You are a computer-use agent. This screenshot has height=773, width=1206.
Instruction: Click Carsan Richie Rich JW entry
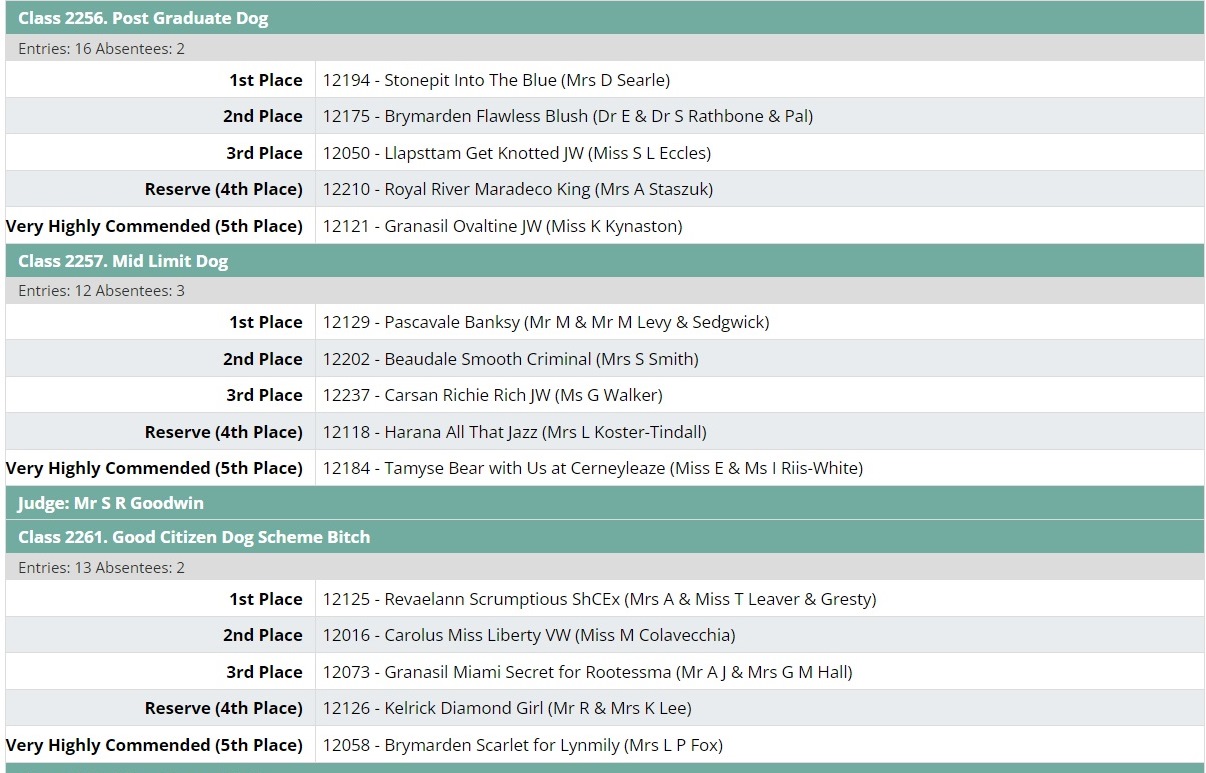[x=492, y=395]
